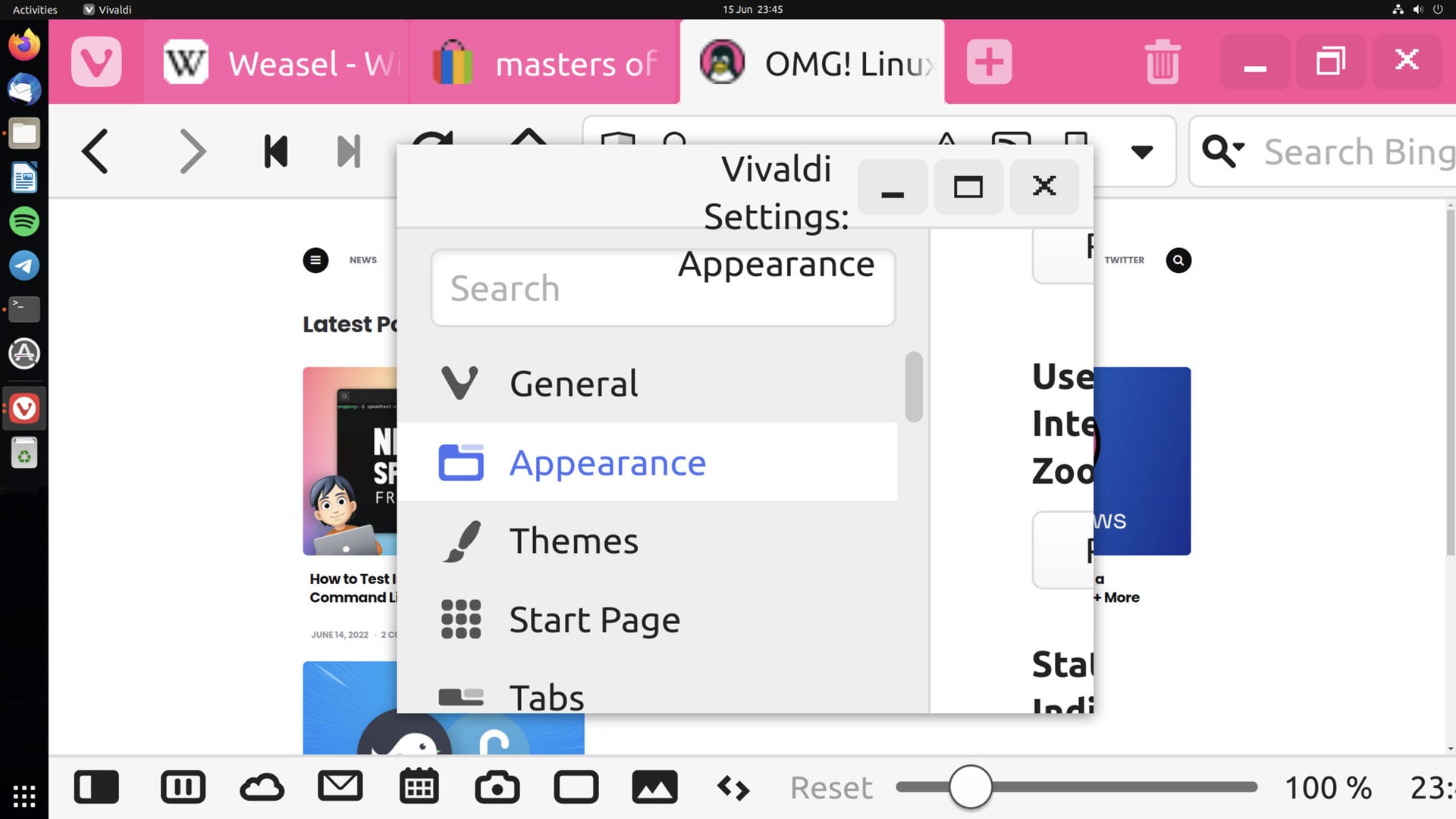Viewport: 1456px width, 819px height.
Task: Select Themes in the settings sidebar
Action: (573, 541)
